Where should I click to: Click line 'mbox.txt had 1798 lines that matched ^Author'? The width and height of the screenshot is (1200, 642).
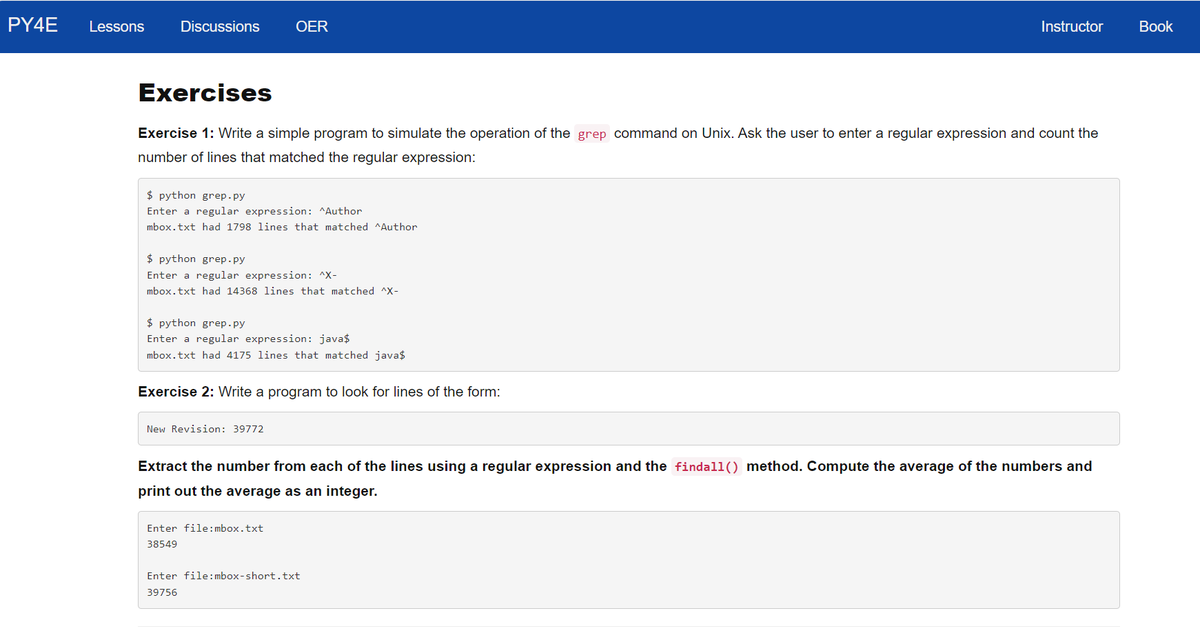click(x=282, y=227)
